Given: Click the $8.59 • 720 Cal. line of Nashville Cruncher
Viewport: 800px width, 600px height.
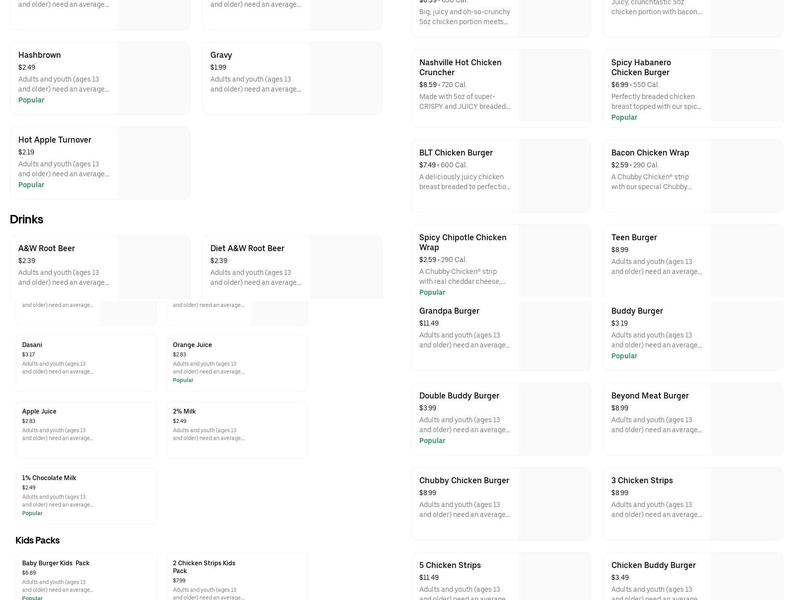Looking at the screenshot, I should (x=443, y=85).
